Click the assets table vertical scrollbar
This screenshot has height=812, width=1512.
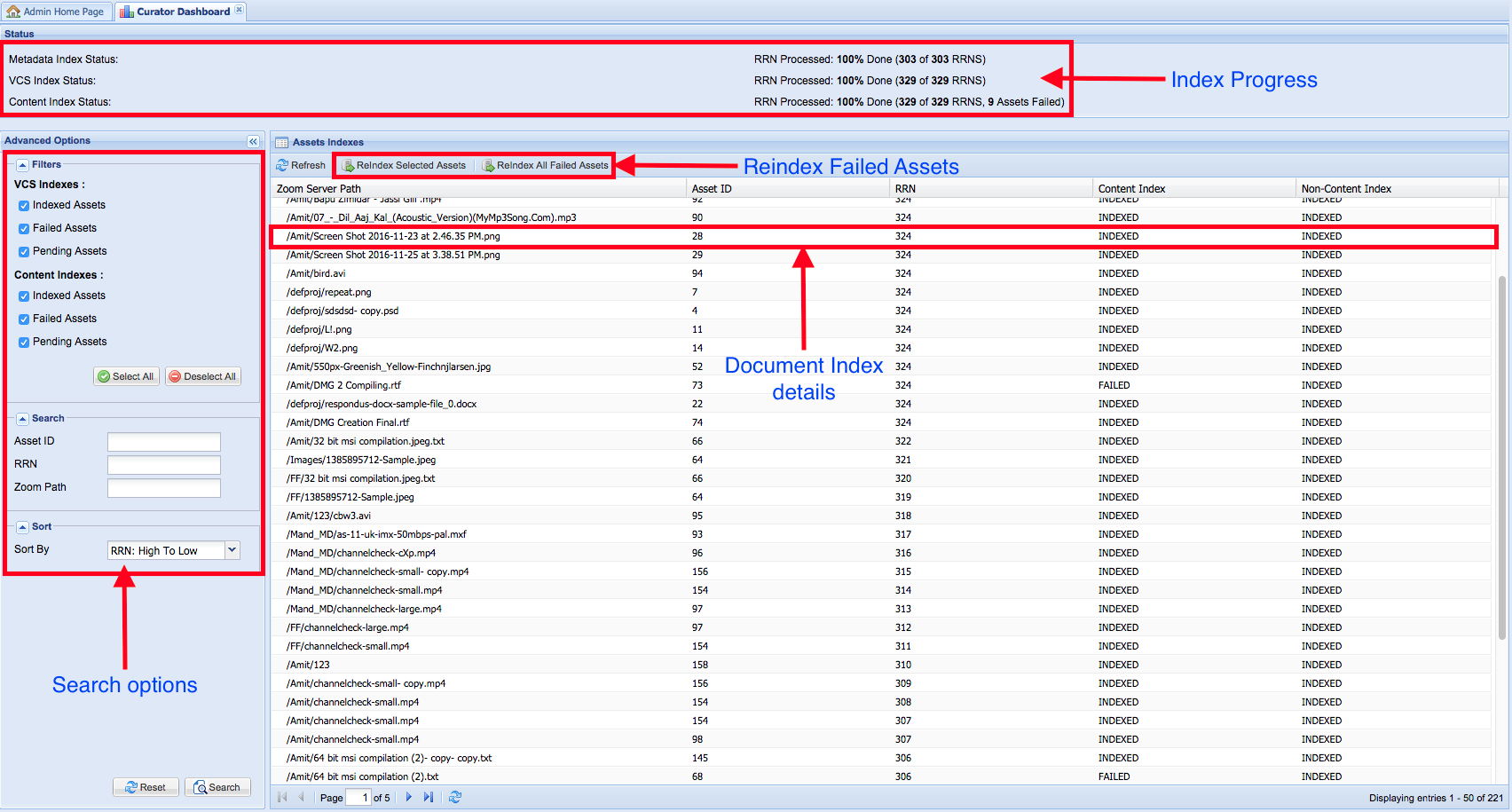click(1502, 457)
